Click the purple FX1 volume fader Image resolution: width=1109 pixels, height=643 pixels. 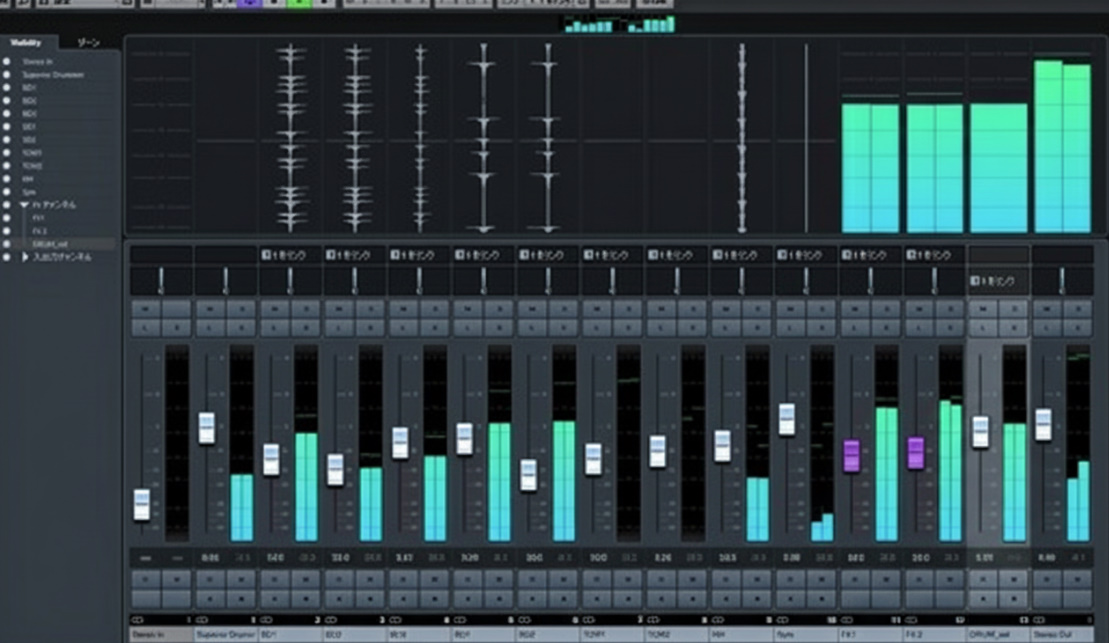click(852, 455)
